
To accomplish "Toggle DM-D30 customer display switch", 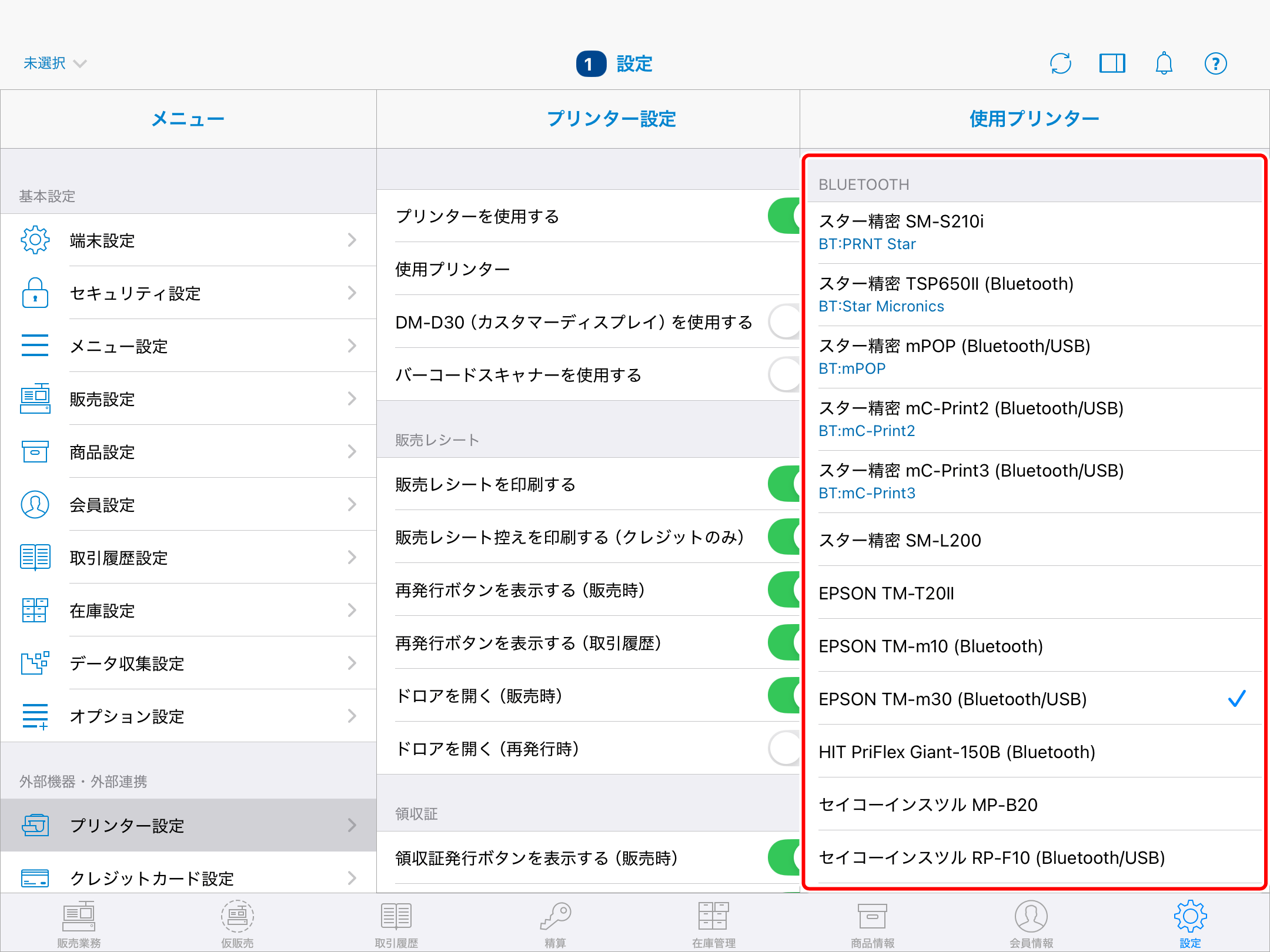I will (x=784, y=322).
